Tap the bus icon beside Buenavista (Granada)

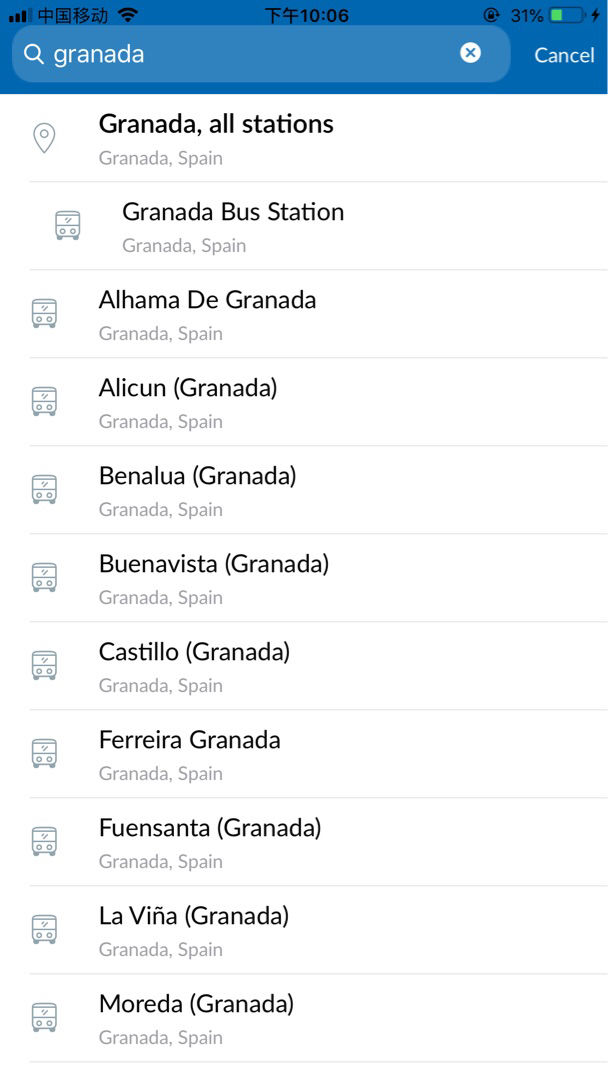pos(44,578)
